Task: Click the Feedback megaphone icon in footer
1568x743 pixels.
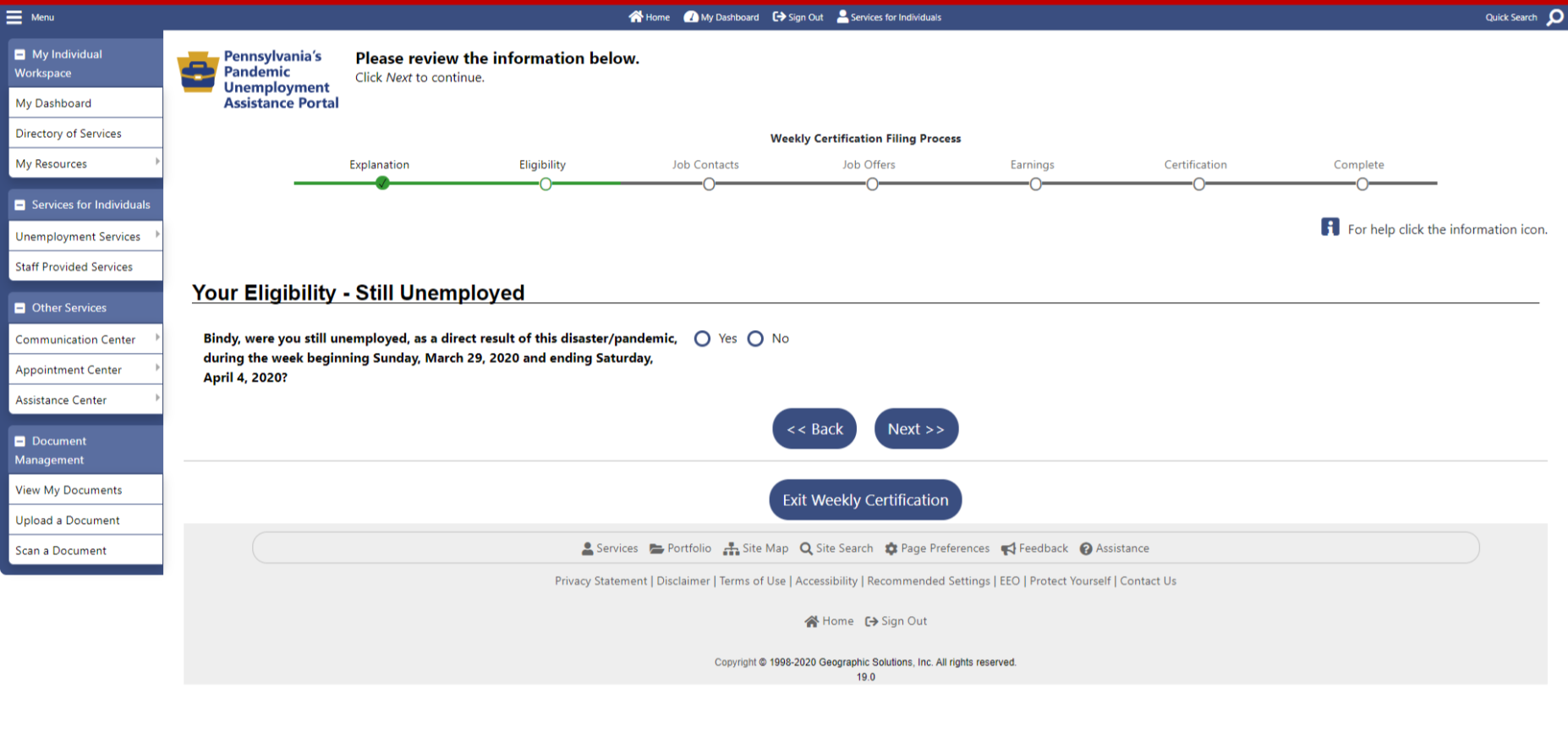Action: click(x=1008, y=549)
